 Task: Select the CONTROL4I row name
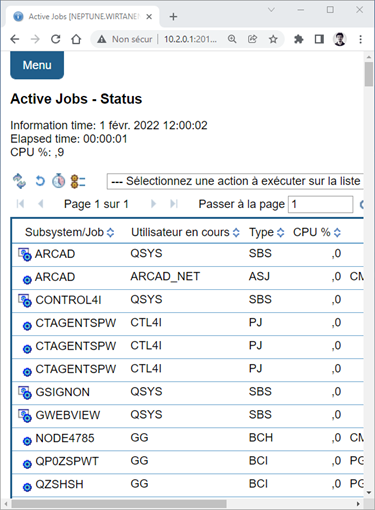coord(68,300)
